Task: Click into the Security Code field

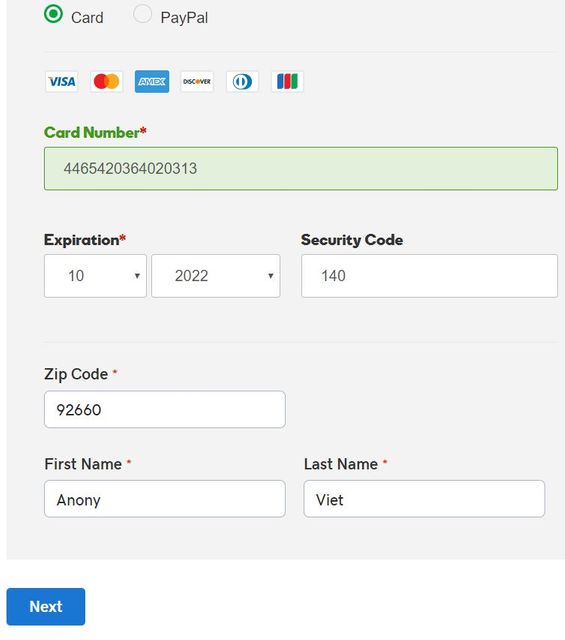Action: coord(429,276)
